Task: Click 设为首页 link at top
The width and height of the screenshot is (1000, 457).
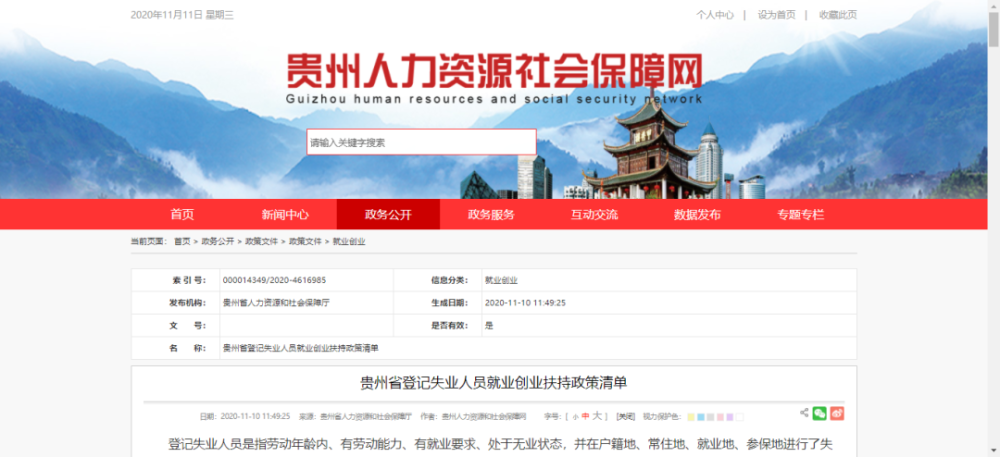Action: (777, 15)
